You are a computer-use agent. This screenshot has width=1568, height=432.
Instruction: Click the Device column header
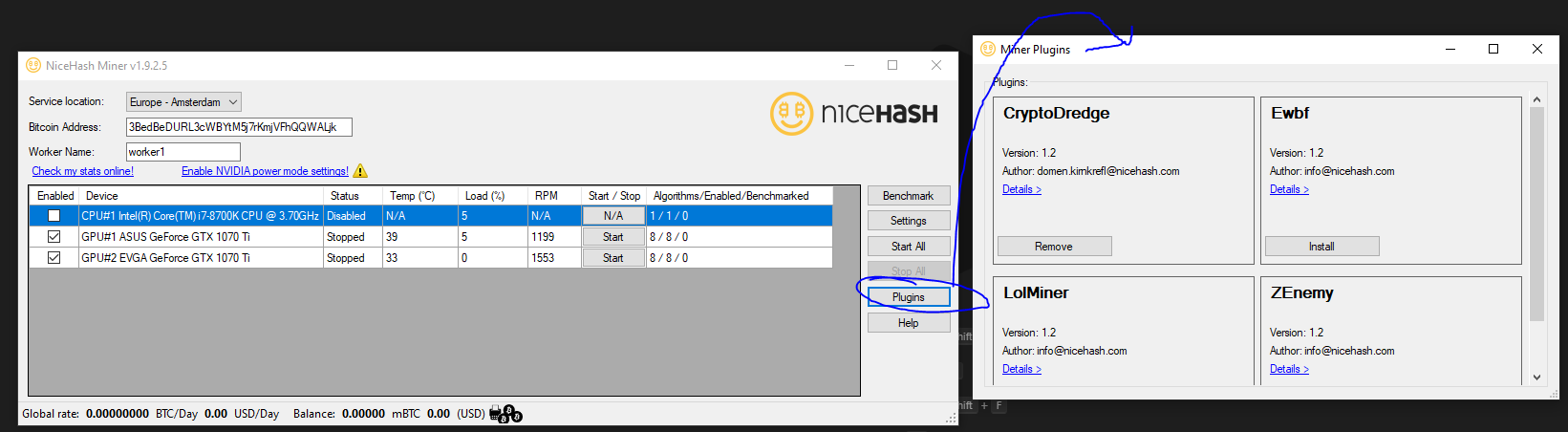click(202, 196)
